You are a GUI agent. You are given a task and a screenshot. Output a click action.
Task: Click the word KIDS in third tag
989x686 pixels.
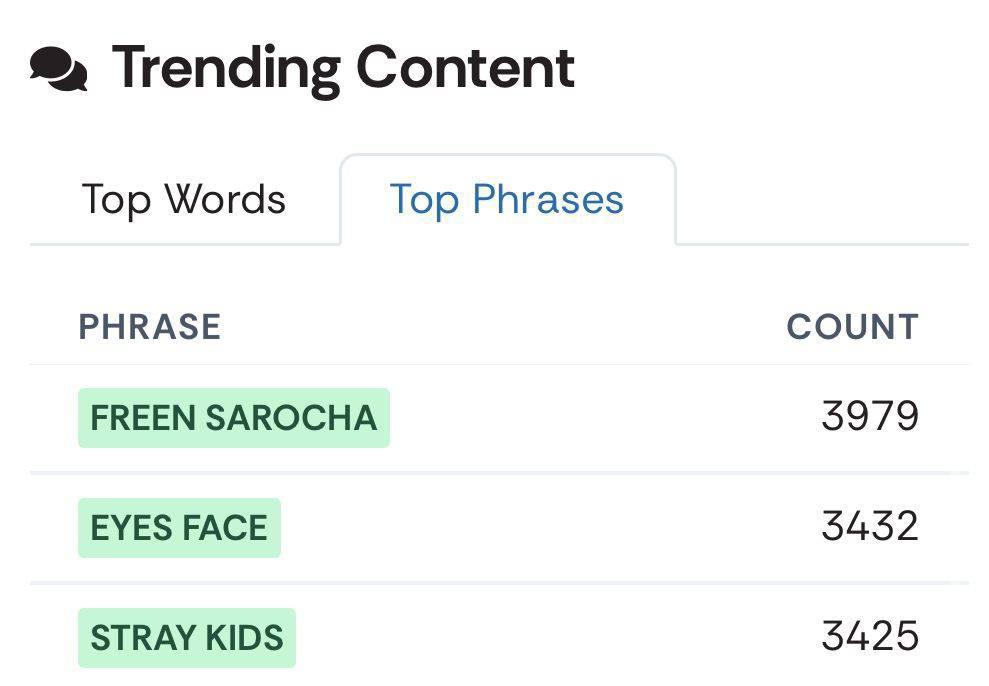tap(245, 637)
